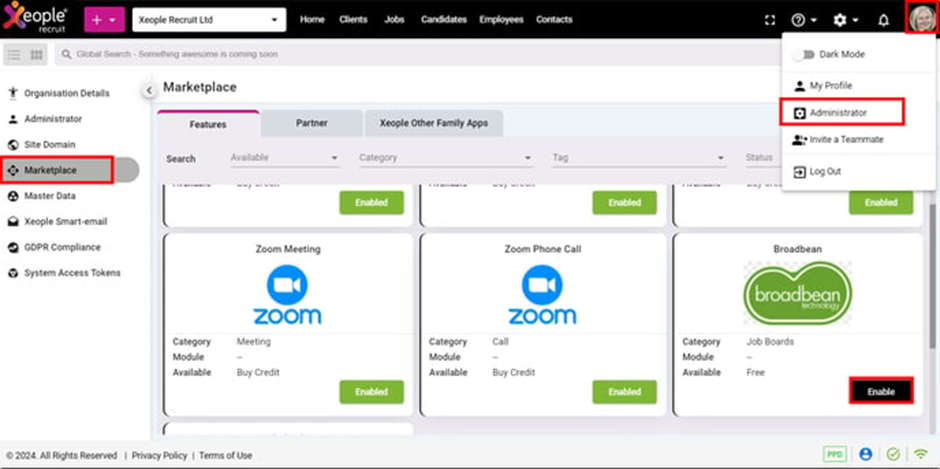Screen dimensions: 940x469
Task: Open the Xeople Recruit Ltd organisation dropdown
Action: [x=209, y=20]
